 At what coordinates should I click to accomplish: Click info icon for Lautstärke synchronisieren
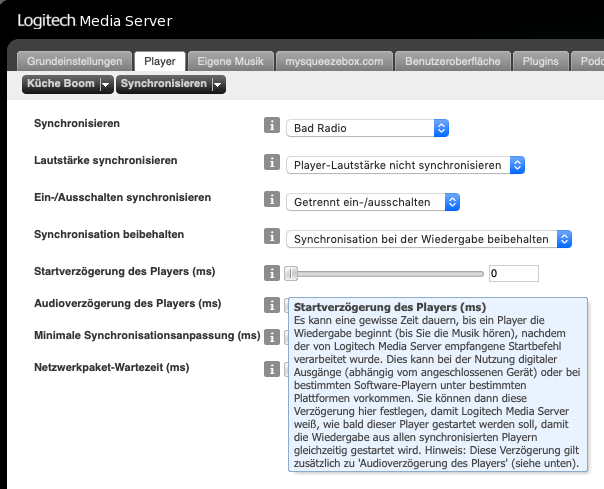coord(270,163)
